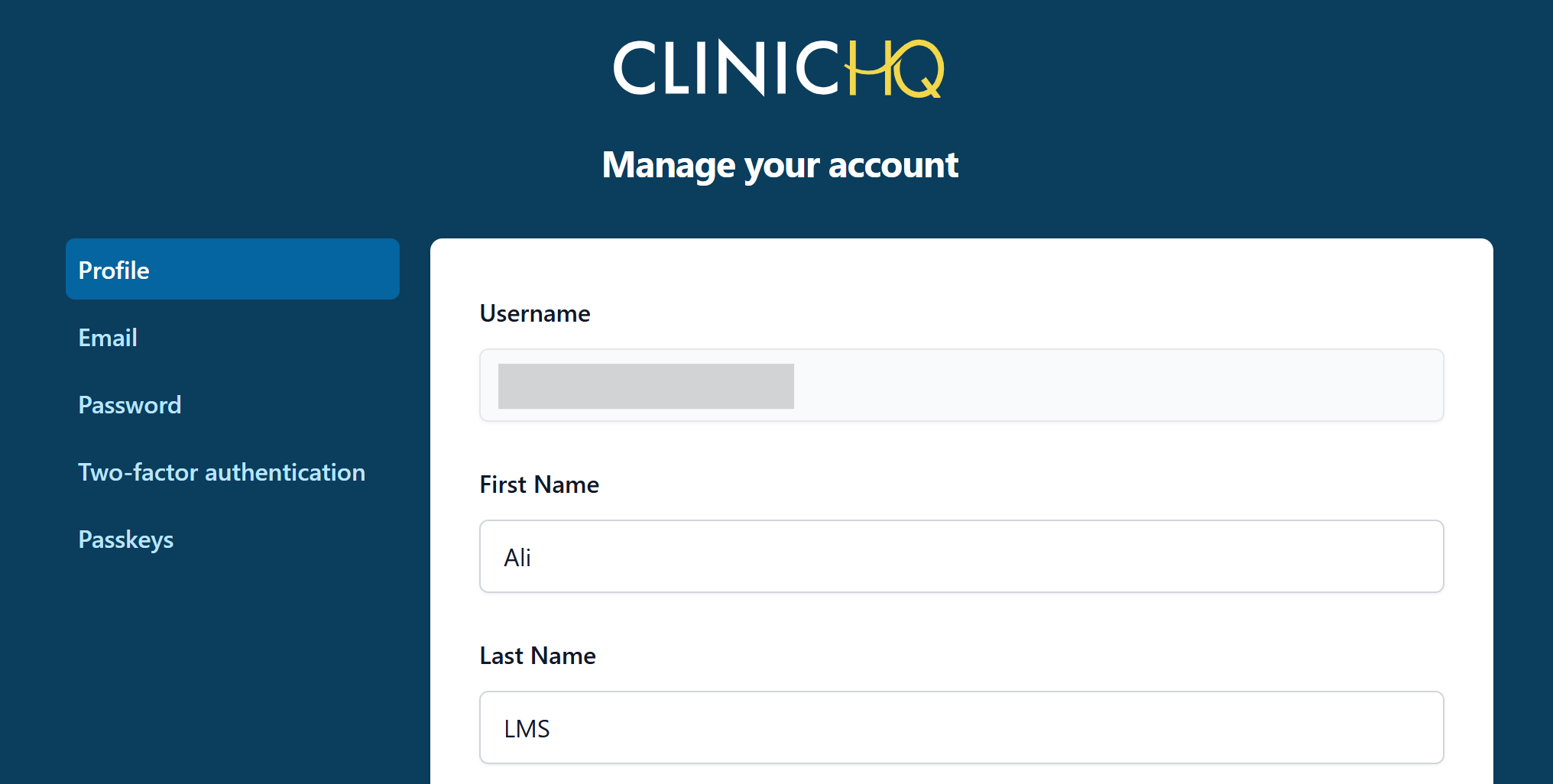The width and height of the screenshot is (1553, 784).
Task: Go to the Password section
Action: coord(130,405)
